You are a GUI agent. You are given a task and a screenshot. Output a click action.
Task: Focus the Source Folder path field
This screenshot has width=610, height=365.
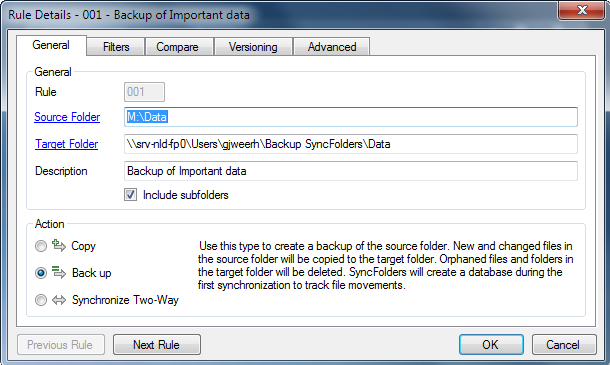tap(351, 117)
